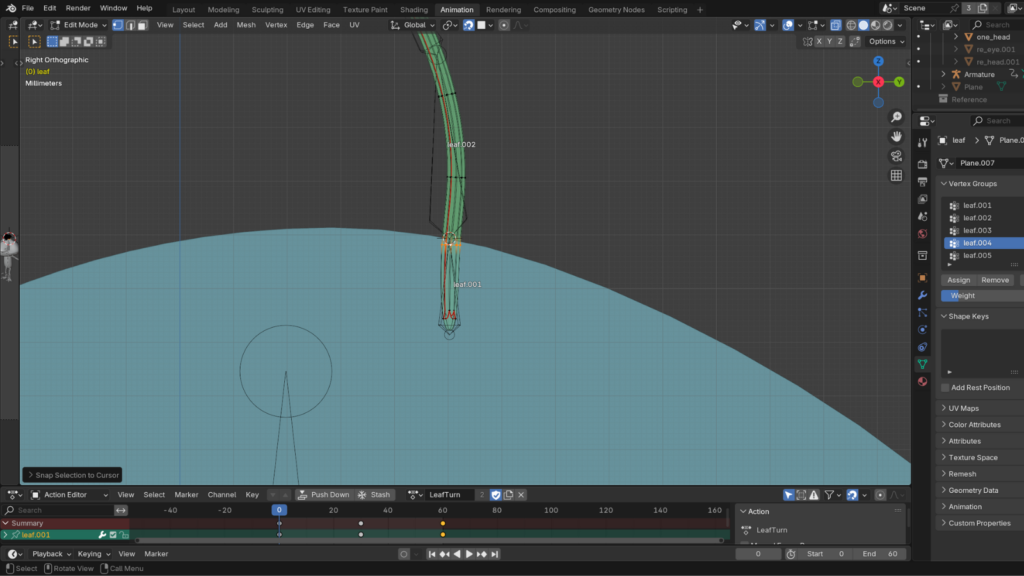Play the animation in reverse
This screenshot has width=1024, height=576.
456,554
